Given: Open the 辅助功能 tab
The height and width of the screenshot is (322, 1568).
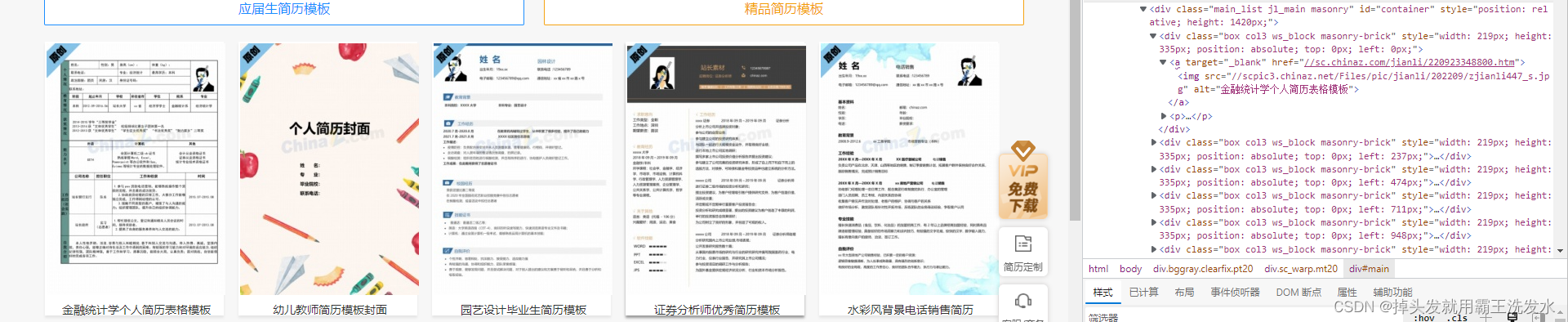Looking at the screenshot, I should (x=1392, y=293).
